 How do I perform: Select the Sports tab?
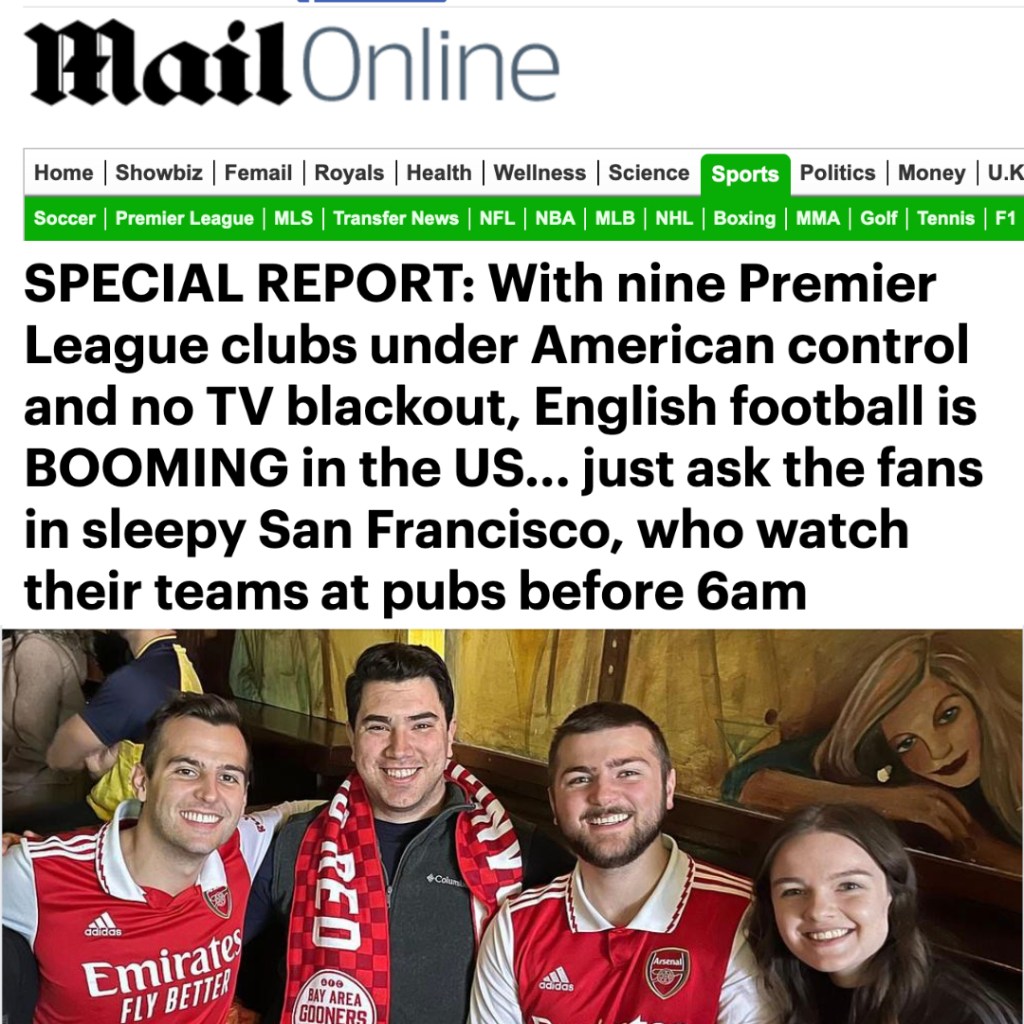745,174
